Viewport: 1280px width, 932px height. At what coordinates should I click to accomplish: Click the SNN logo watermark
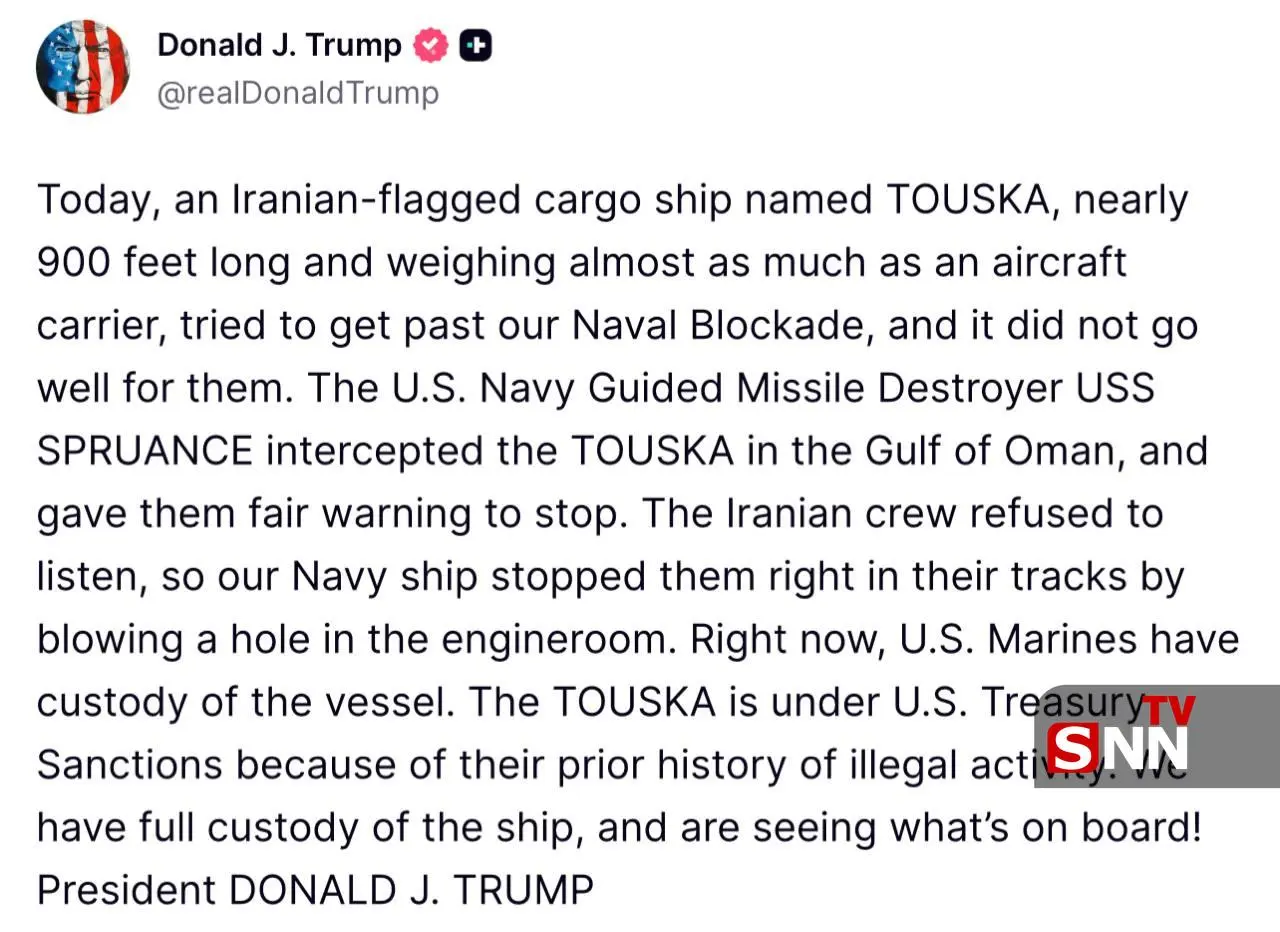pos(1118,746)
